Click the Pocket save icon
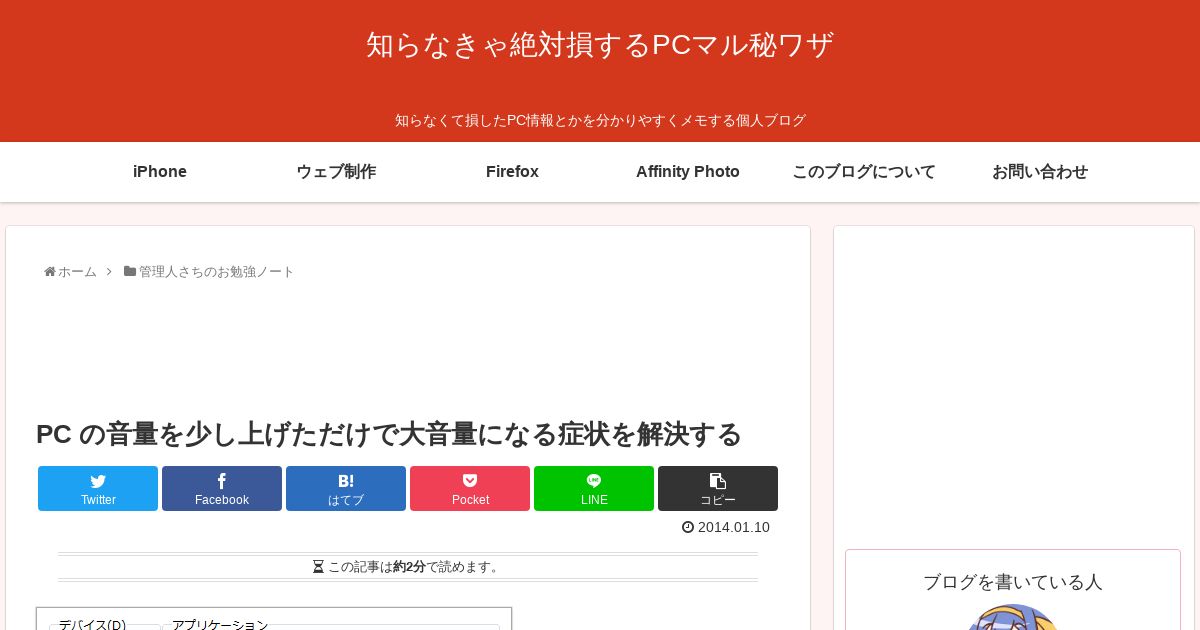 click(x=470, y=481)
